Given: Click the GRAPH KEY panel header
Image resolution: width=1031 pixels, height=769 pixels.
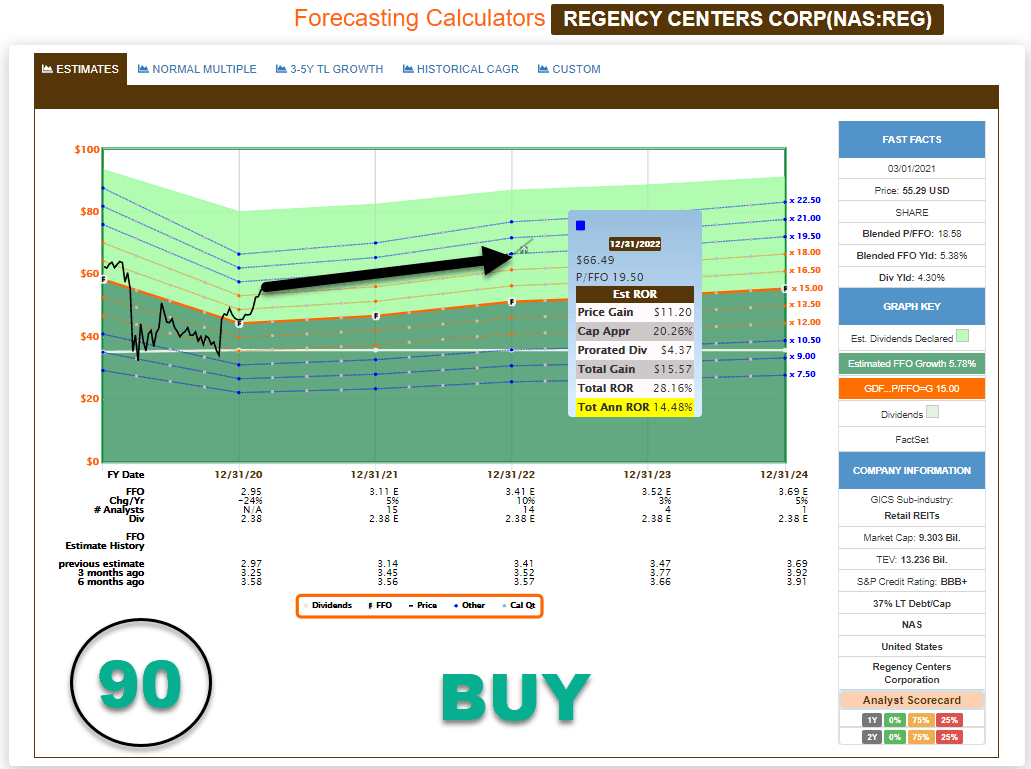Looking at the screenshot, I should [x=912, y=306].
